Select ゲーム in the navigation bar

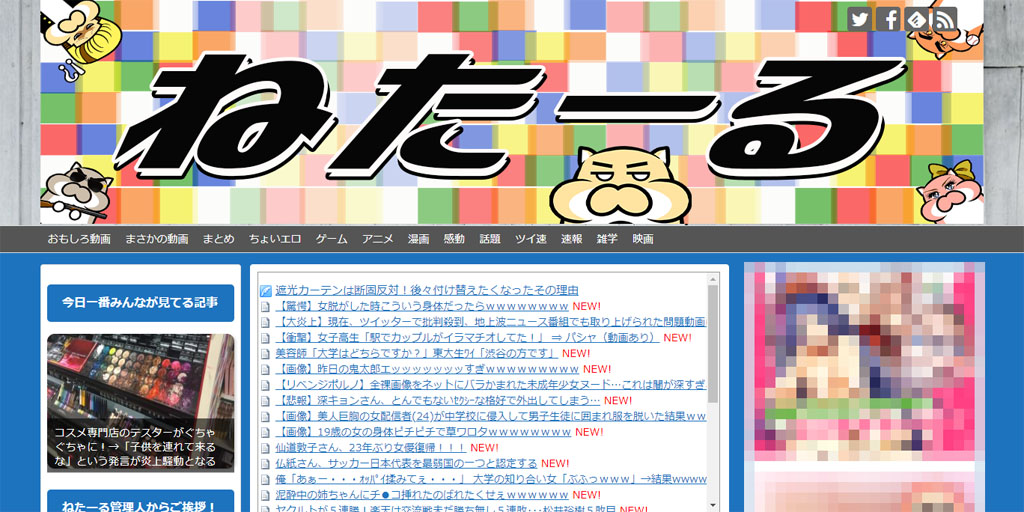click(x=331, y=239)
